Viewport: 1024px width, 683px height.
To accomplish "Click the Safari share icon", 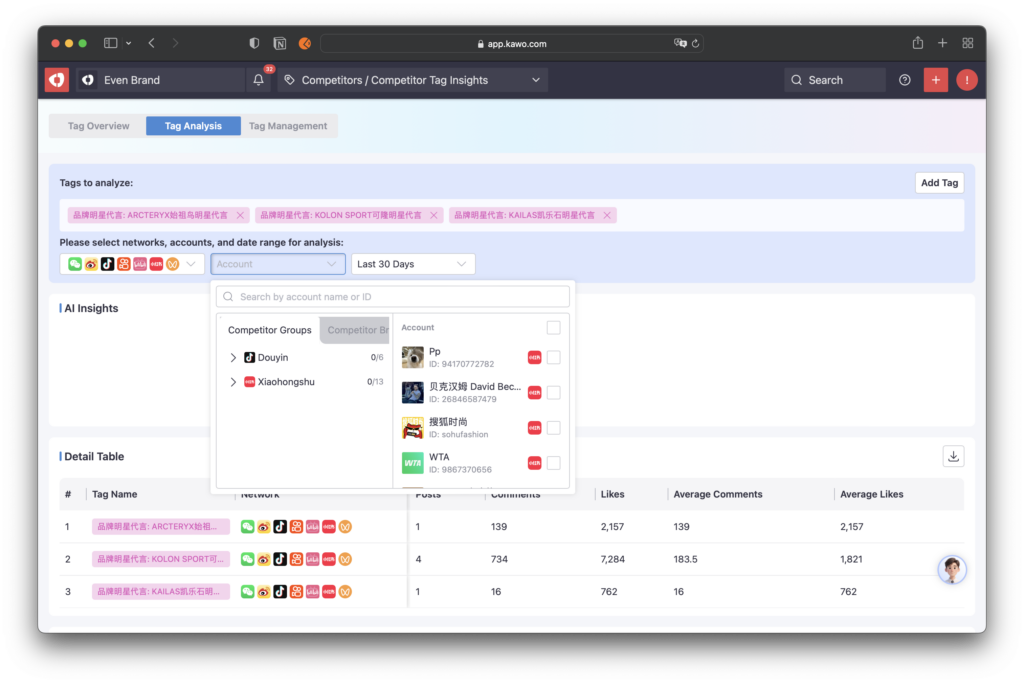I will 917,43.
